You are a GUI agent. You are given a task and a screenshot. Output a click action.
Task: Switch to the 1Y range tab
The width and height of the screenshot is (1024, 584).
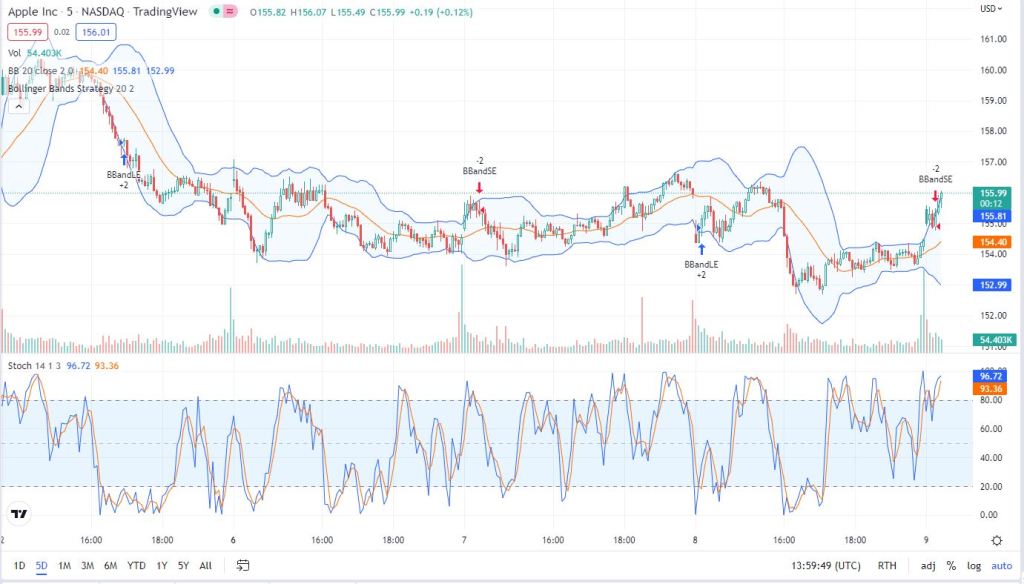tap(160, 565)
